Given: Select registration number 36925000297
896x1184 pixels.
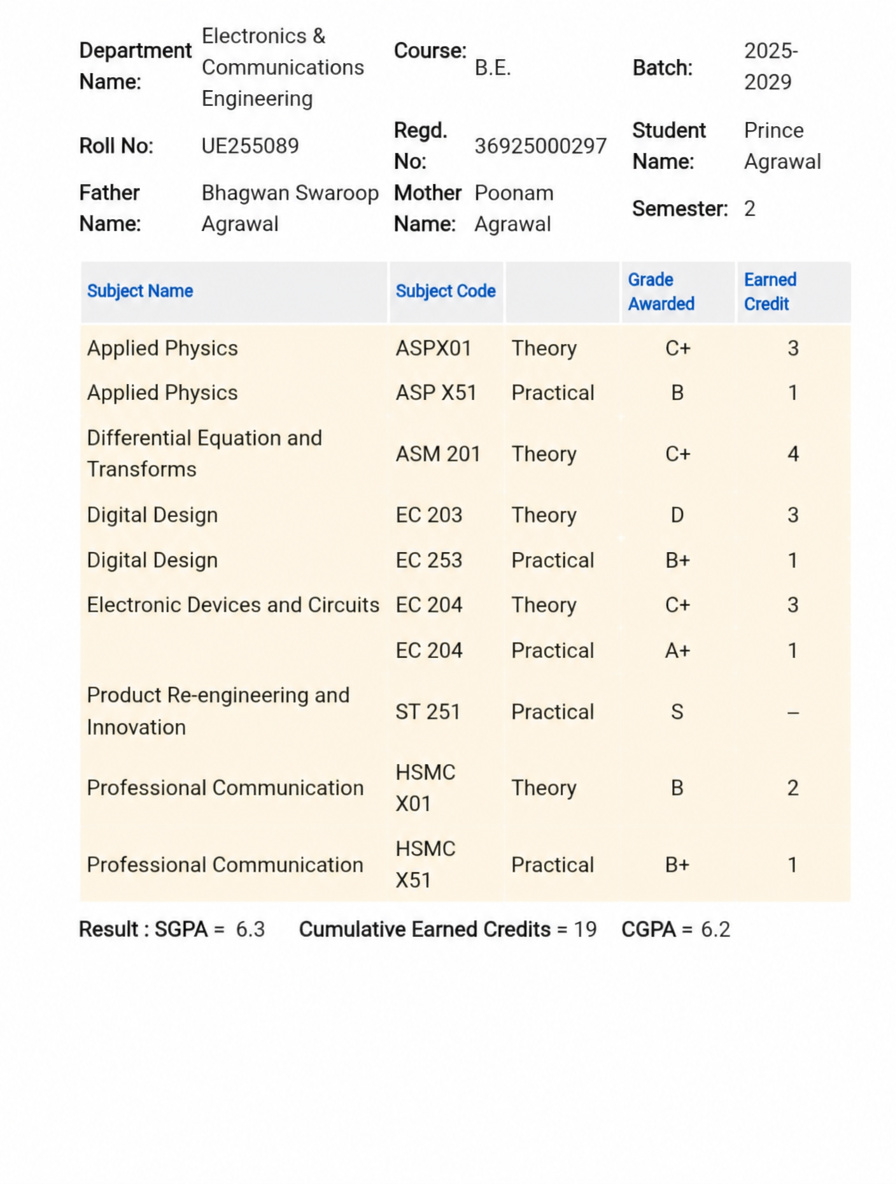Looking at the screenshot, I should [x=540, y=146].
